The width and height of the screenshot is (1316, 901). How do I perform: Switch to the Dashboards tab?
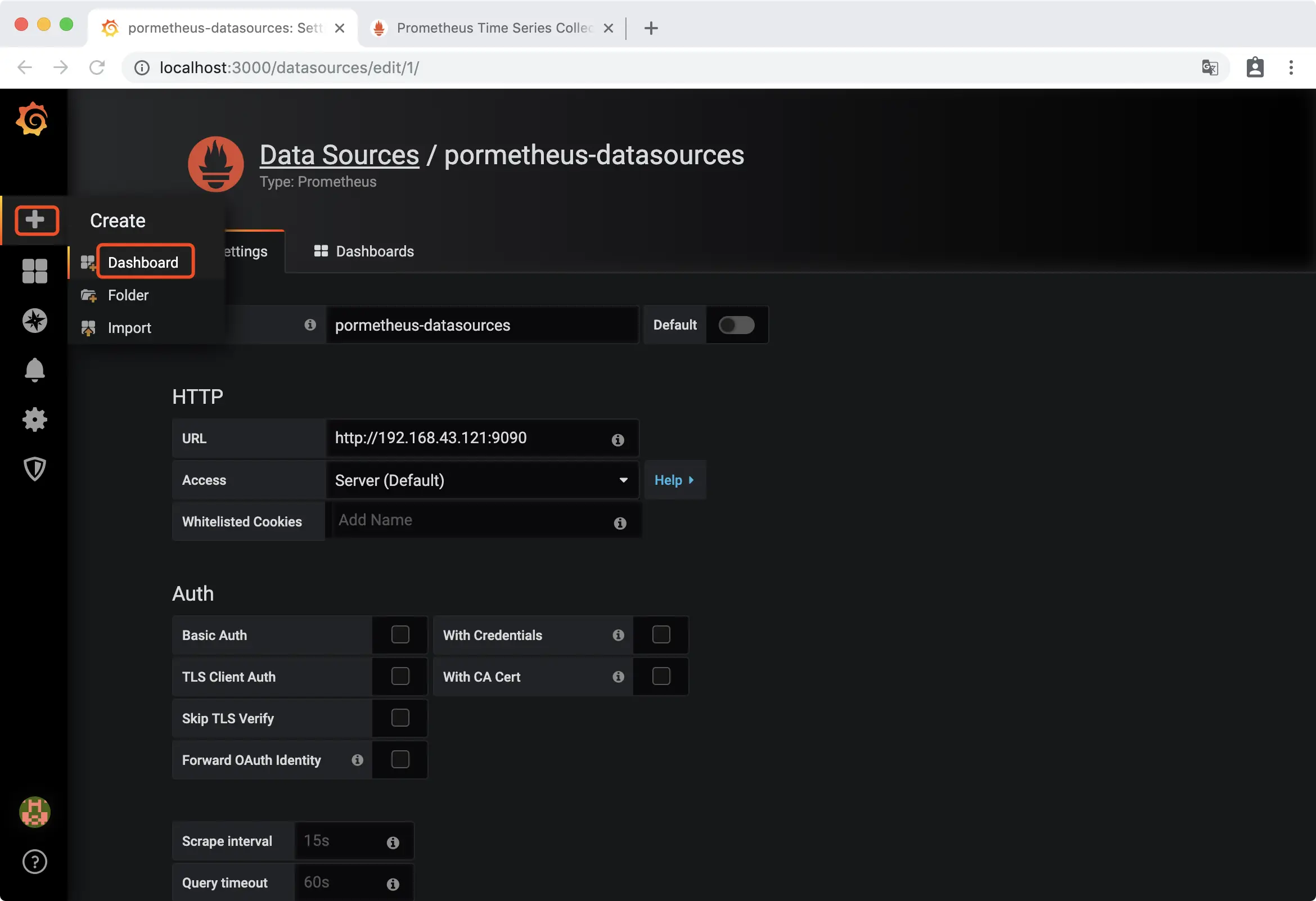(x=364, y=251)
